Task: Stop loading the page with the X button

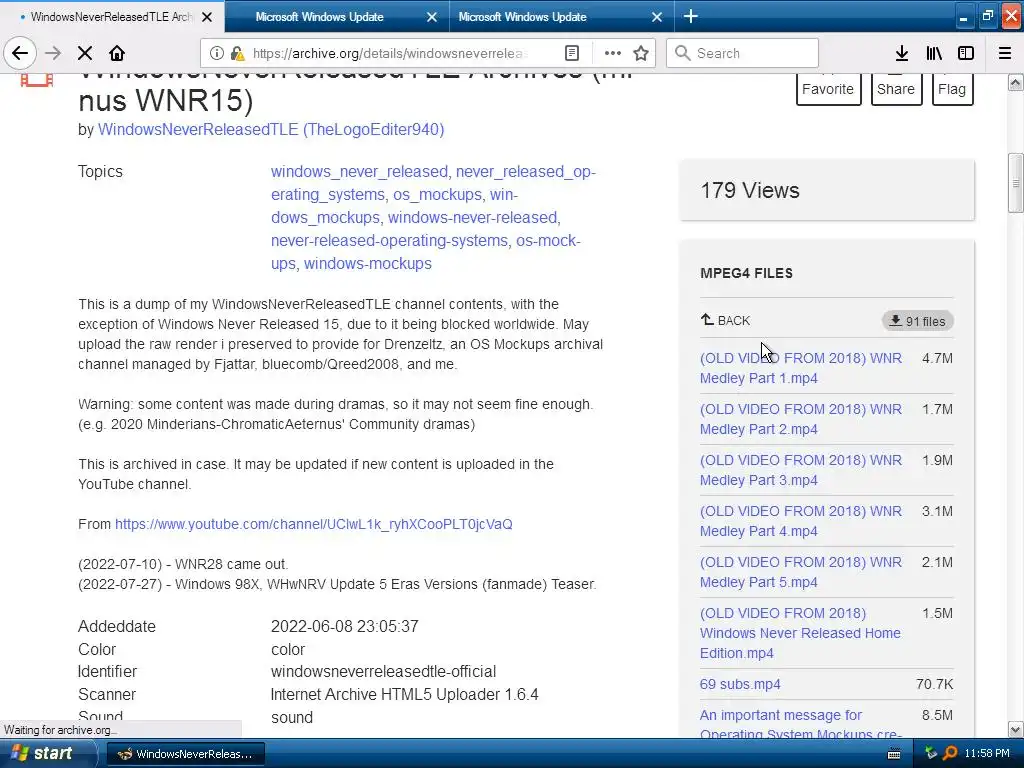Action: [x=85, y=54]
